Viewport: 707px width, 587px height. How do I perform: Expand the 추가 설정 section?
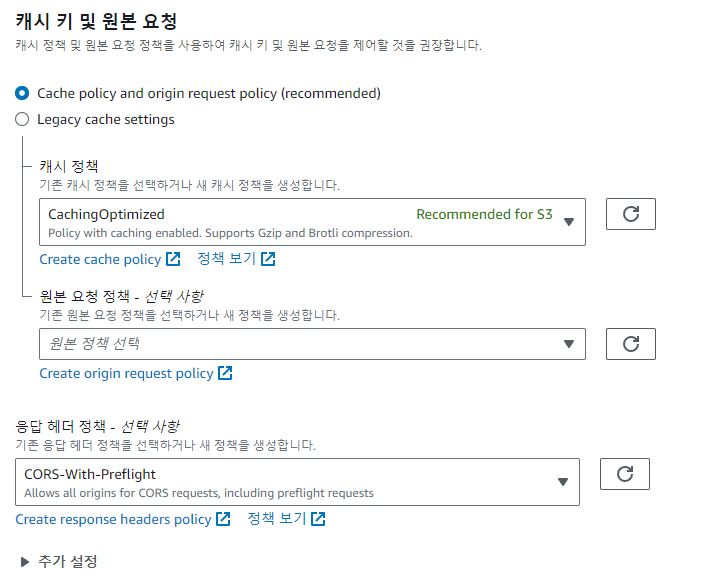pos(25,562)
